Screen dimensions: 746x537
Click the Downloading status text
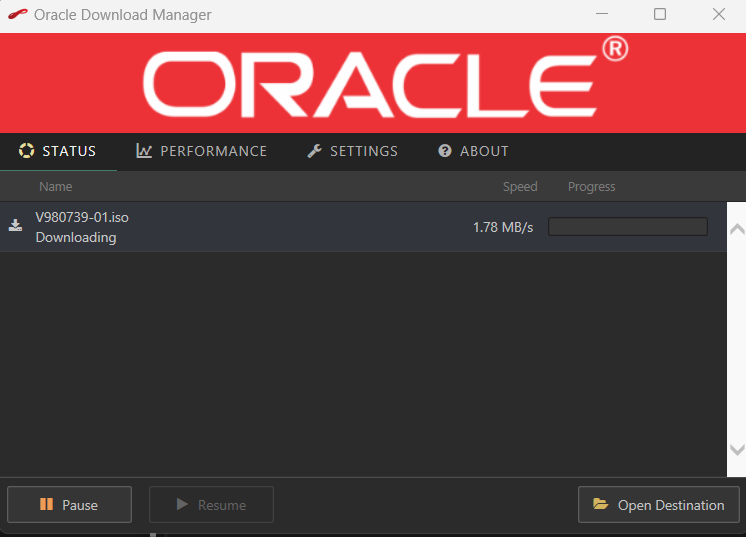pos(76,237)
